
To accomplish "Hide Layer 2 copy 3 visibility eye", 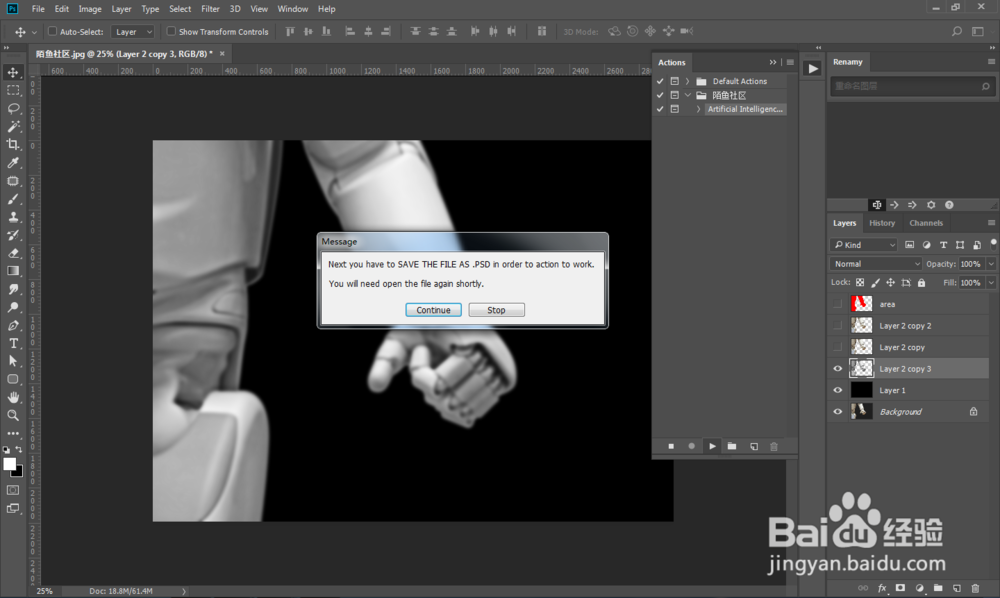I will point(837,368).
